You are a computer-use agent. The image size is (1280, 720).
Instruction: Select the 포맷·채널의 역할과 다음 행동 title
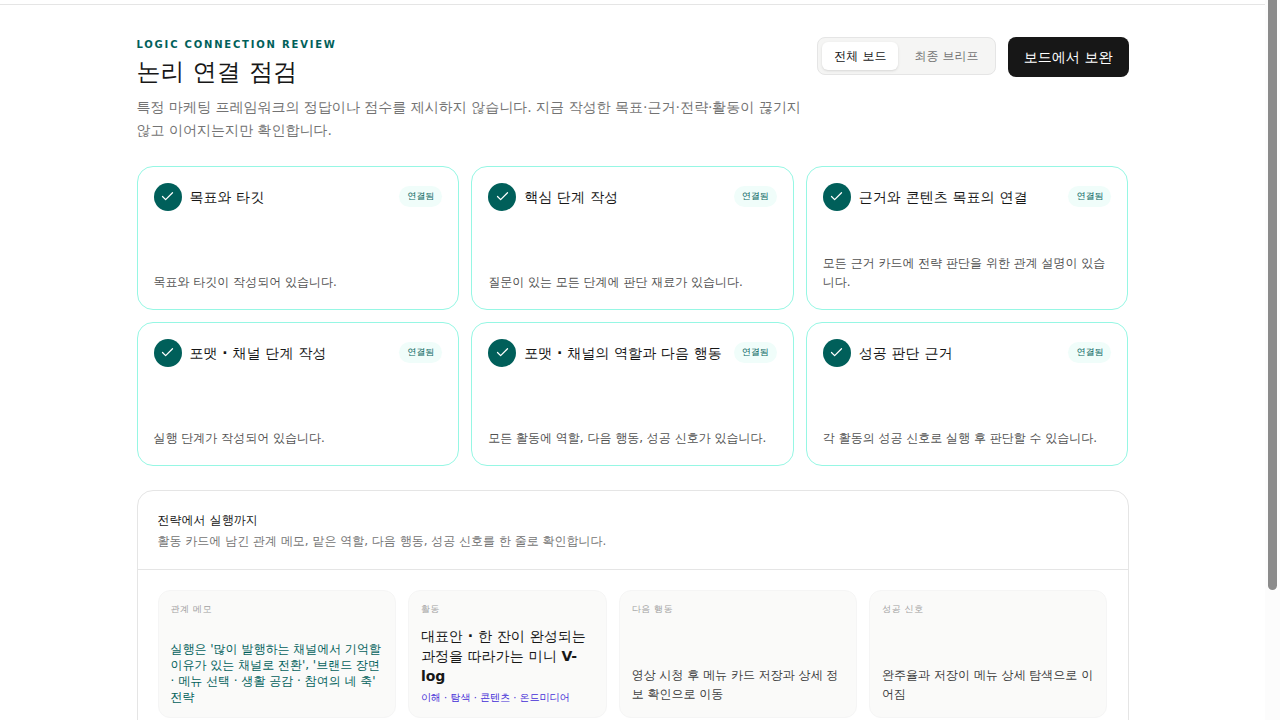pos(623,354)
